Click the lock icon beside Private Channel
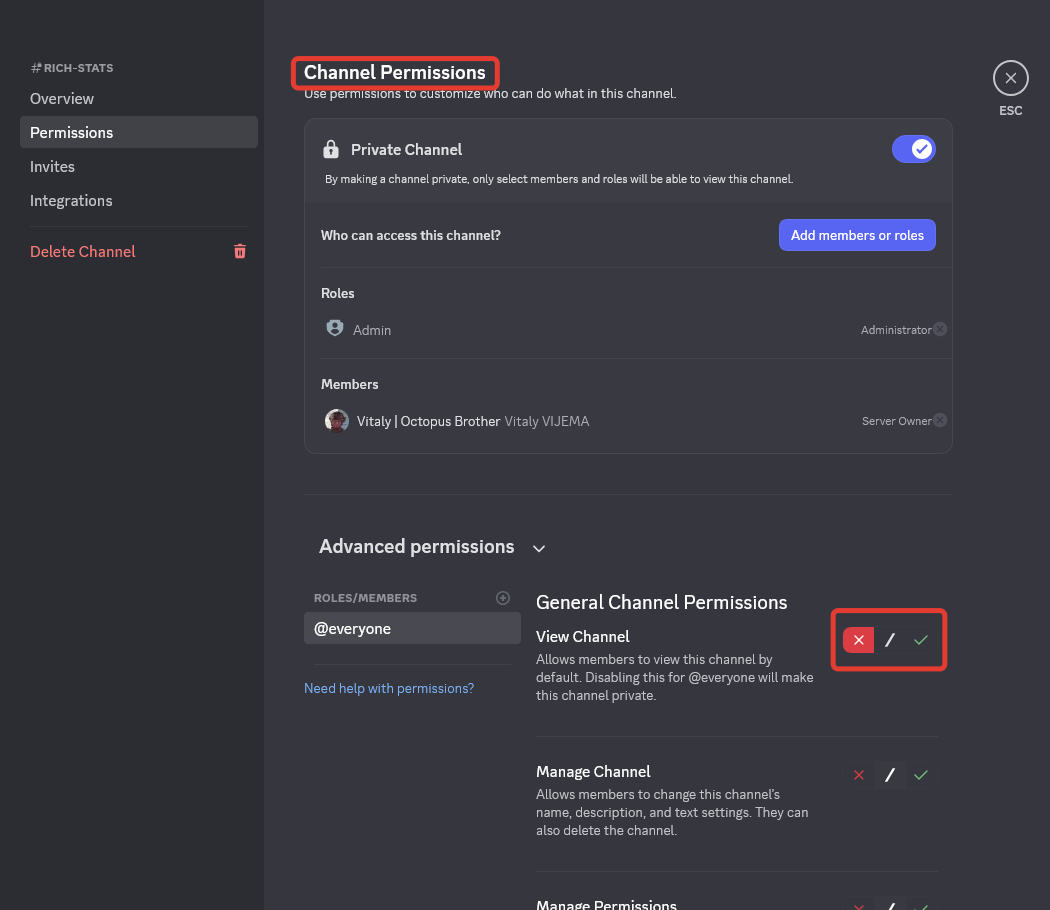 [331, 150]
